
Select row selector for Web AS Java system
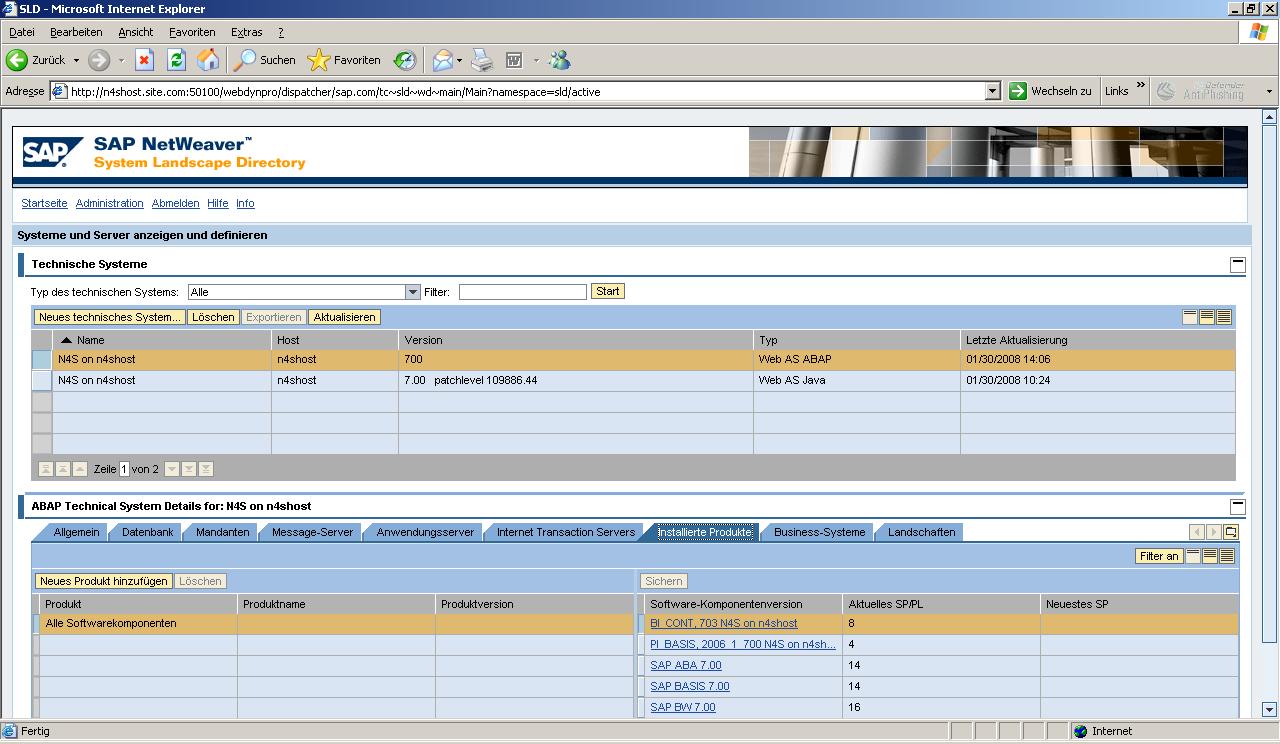pyautogui.click(x=41, y=381)
